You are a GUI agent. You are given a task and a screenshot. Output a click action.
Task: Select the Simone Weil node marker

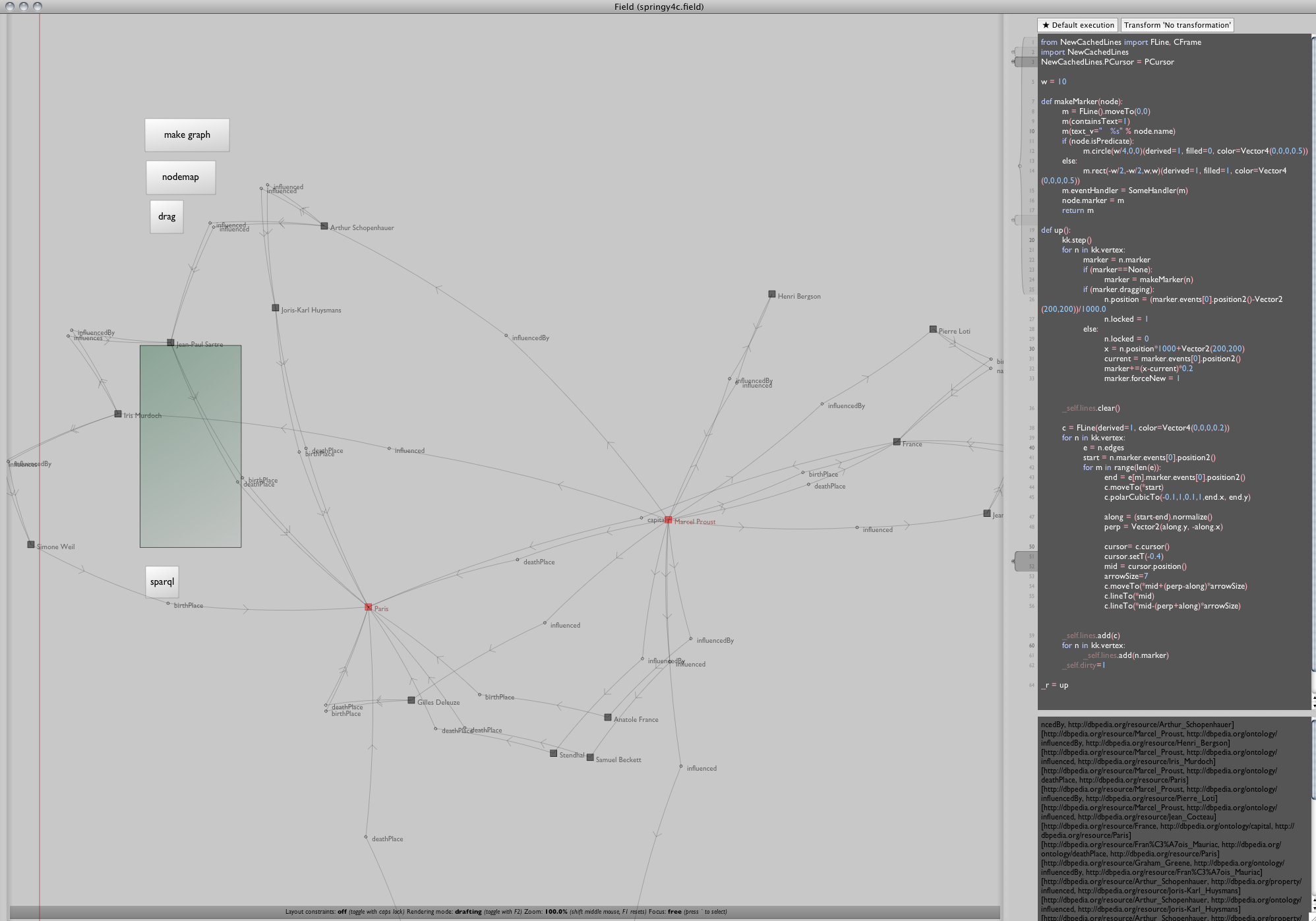(x=30, y=545)
